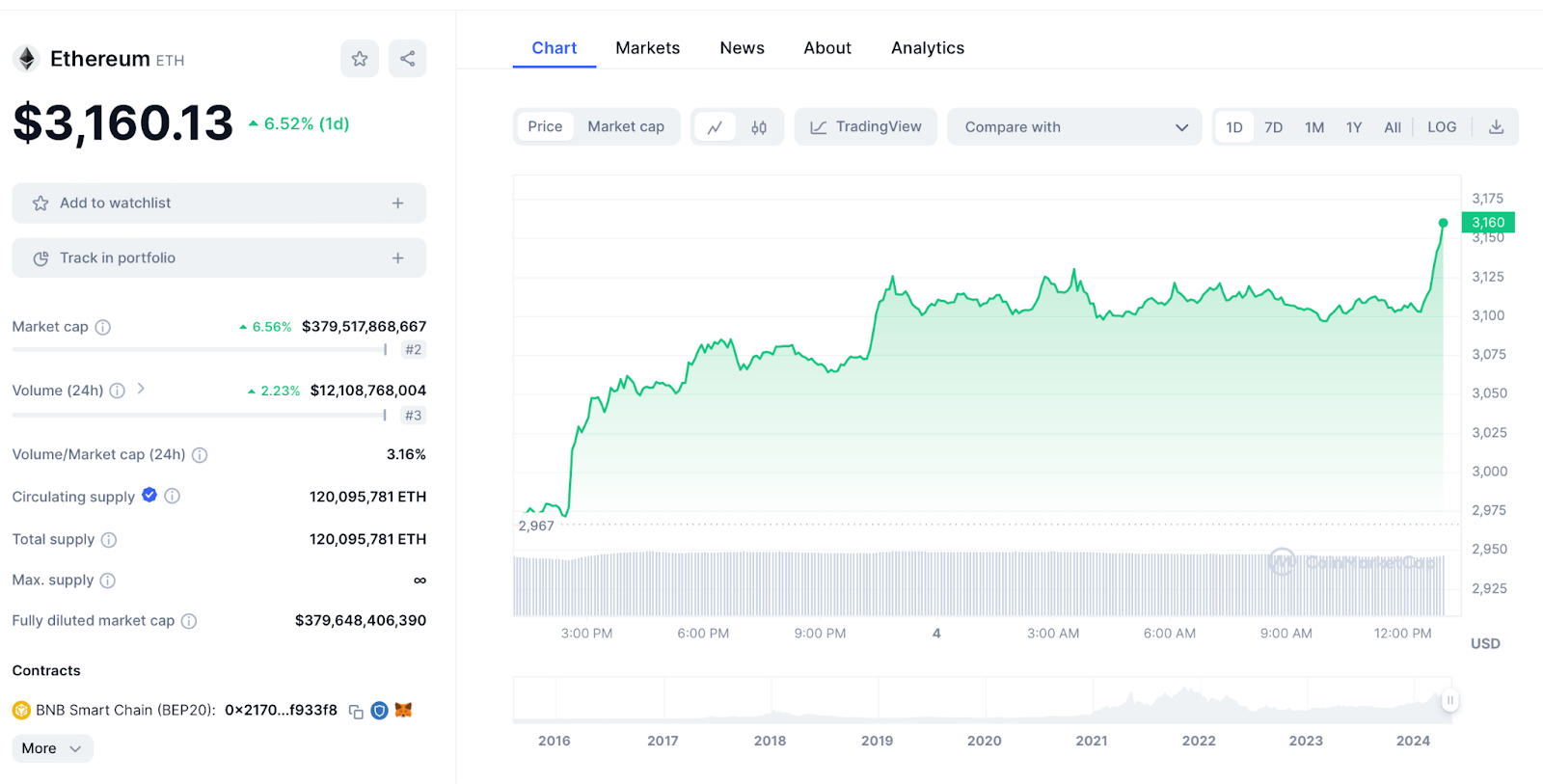Image resolution: width=1543 pixels, height=784 pixels.
Task: Click the volume rank progress bar
Action: (200, 416)
